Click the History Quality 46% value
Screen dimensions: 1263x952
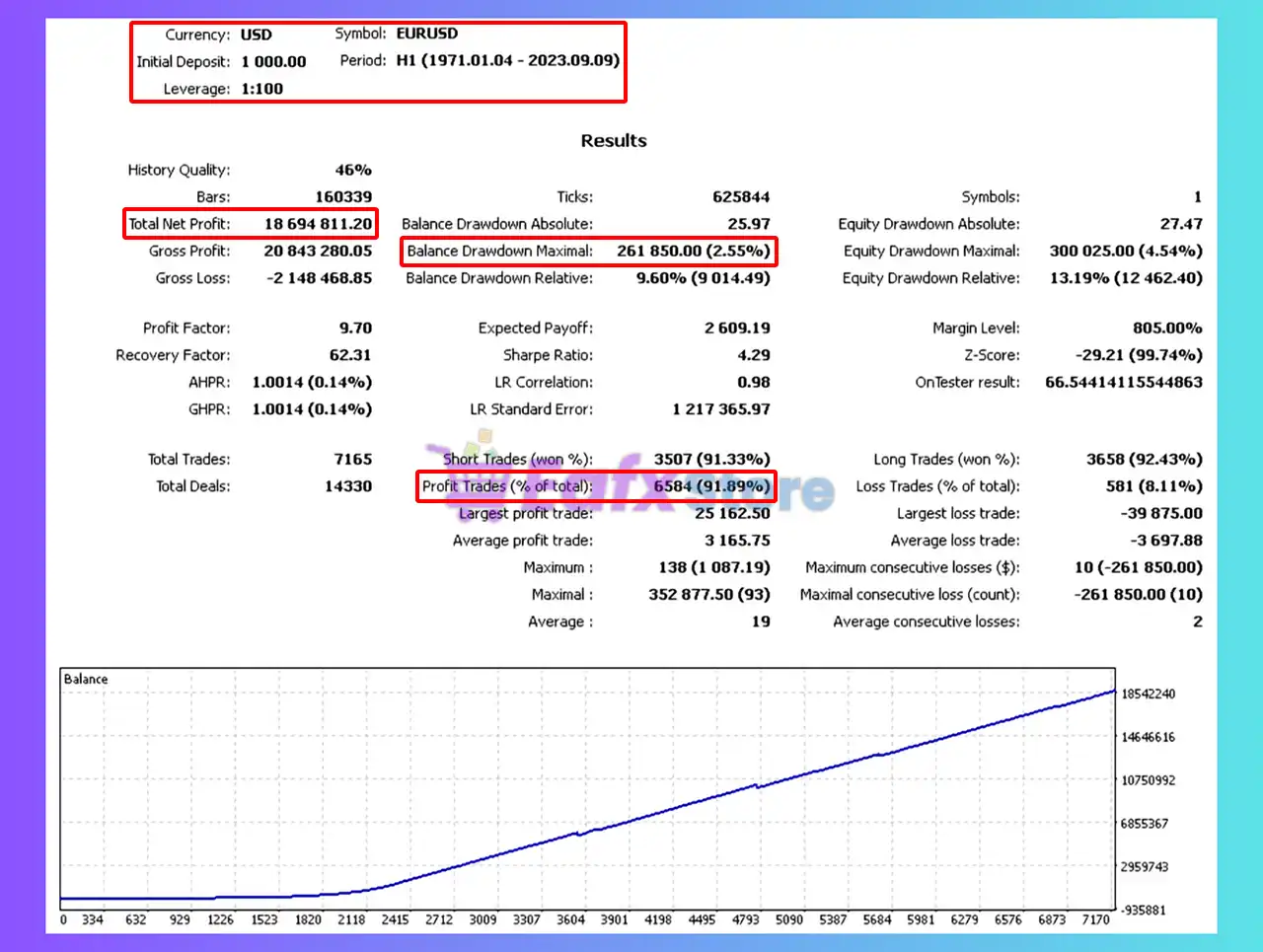tap(352, 170)
